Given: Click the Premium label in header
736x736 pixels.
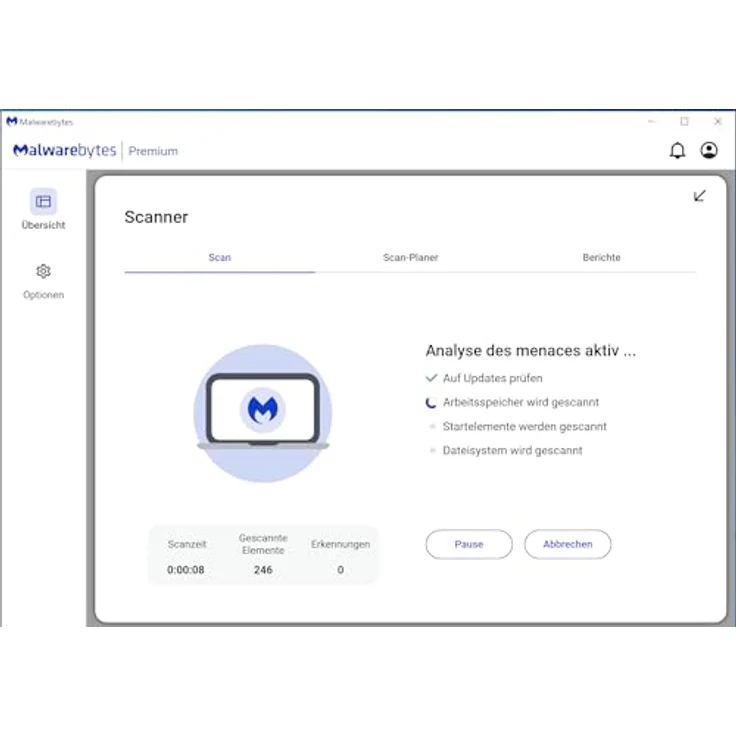Looking at the screenshot, I should (153, 151).
